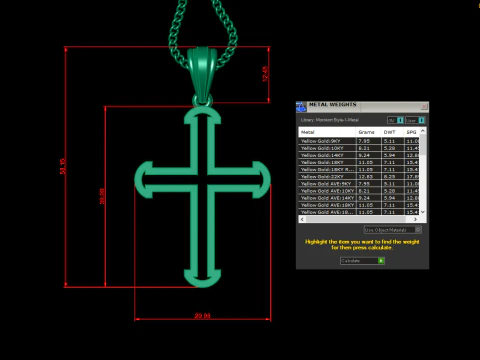Sort by the Grams column header

(368, 132)
